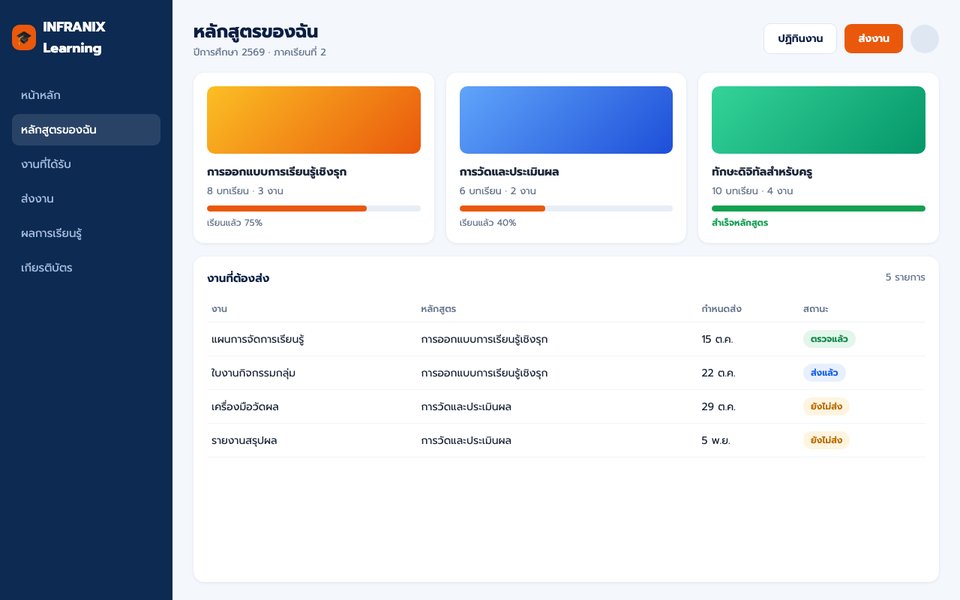Click the course title ทักษะดิจิทัลสำหรับครู

pos(762,172)
